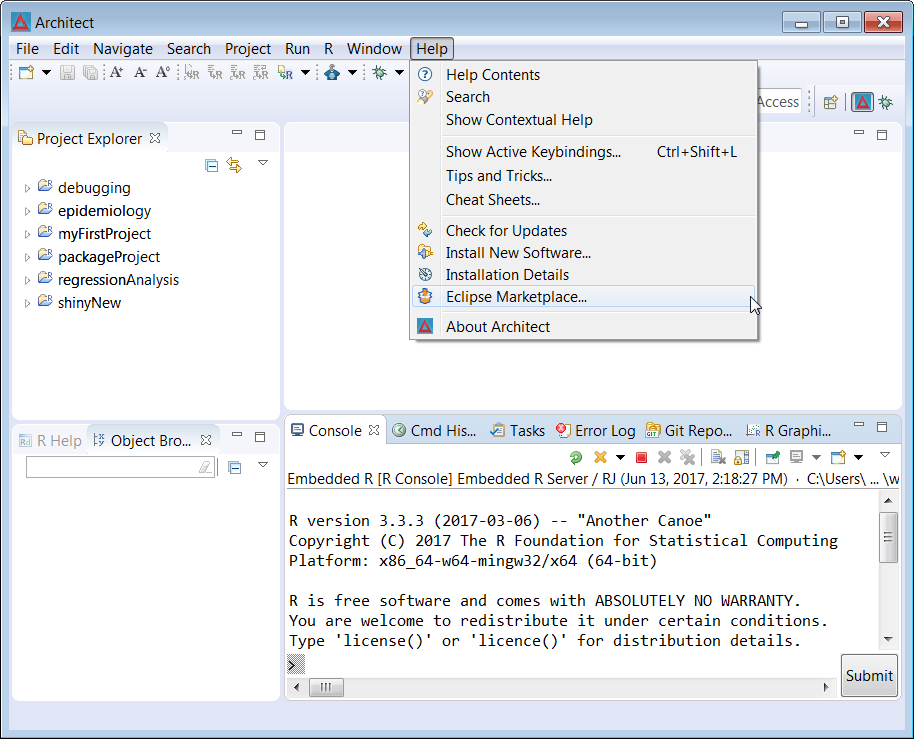
Task: Expand the shinyNew project
Action: tap(27, 303)
